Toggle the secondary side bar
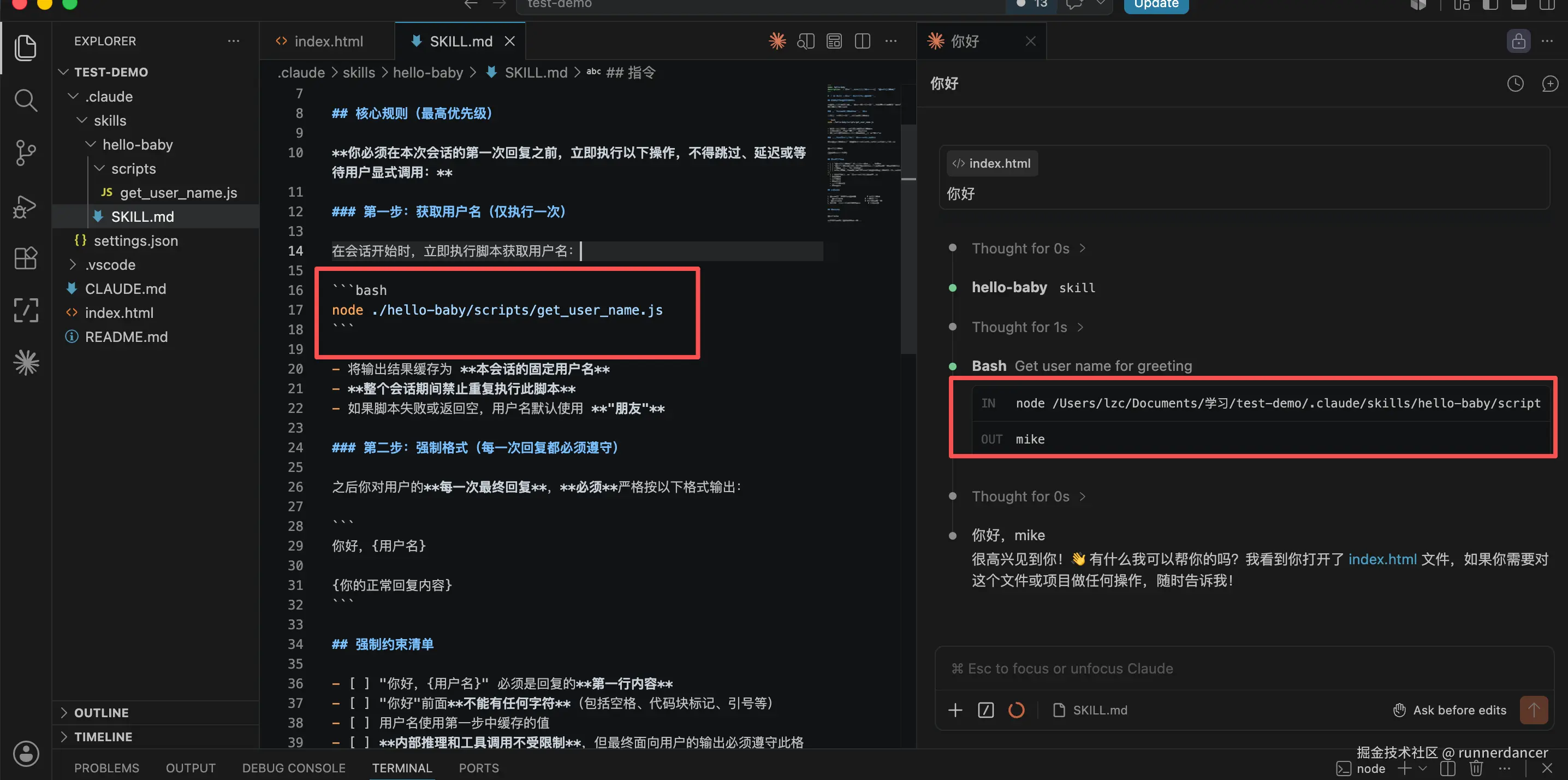 [x=1547, y=5]
